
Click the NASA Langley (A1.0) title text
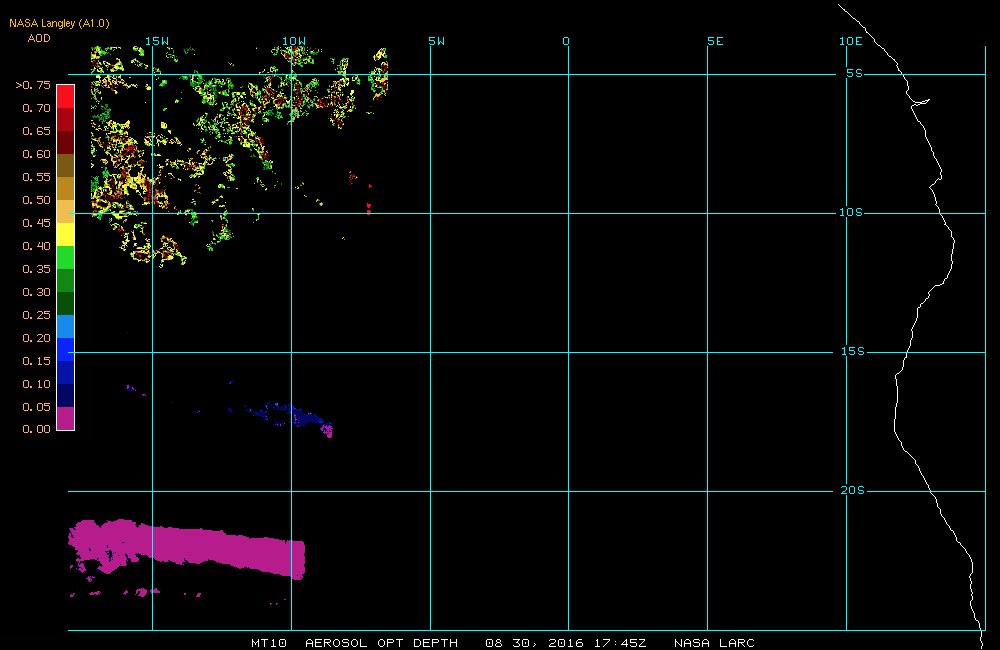point(59,23)
